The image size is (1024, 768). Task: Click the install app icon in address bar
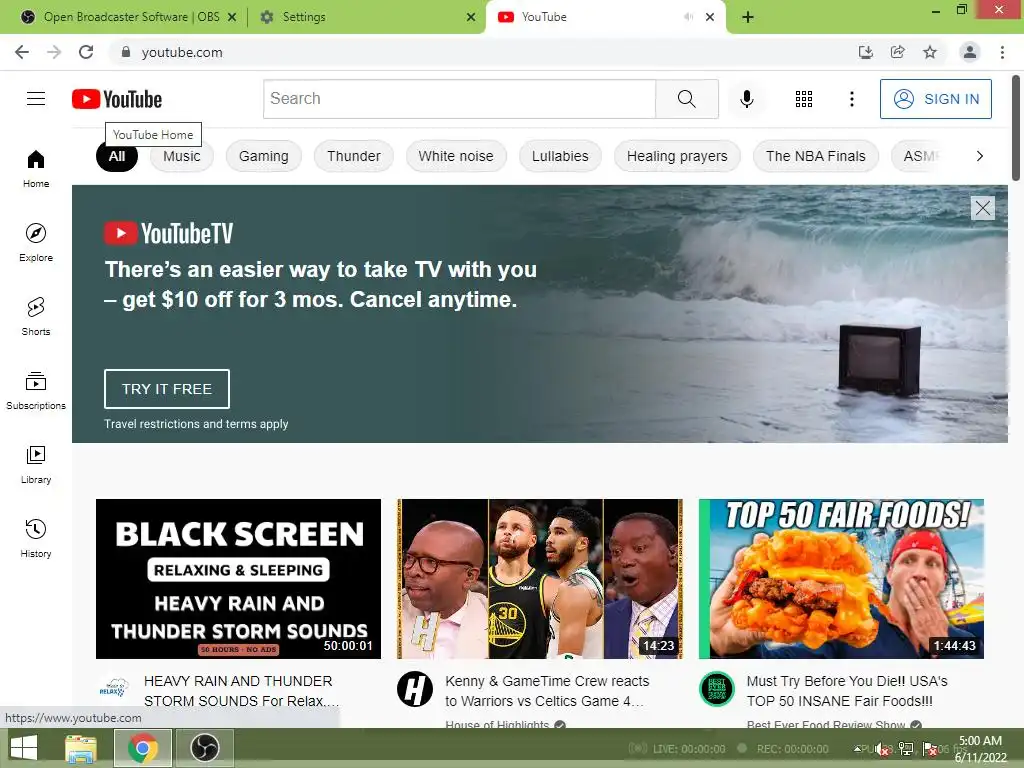click(866, 52)
